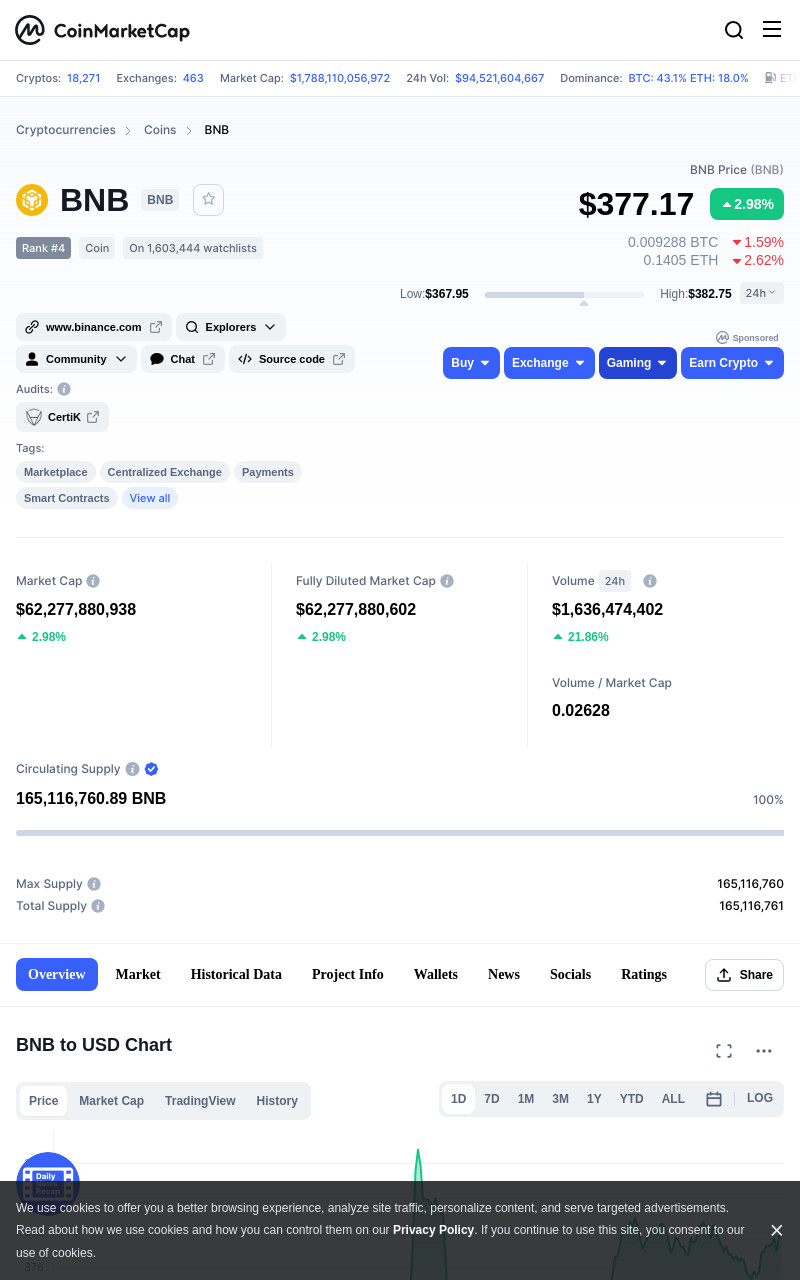Select 3M chart range
Image resolution: width=800 pixels, height=1280 pixels.
click(560, 1099)
